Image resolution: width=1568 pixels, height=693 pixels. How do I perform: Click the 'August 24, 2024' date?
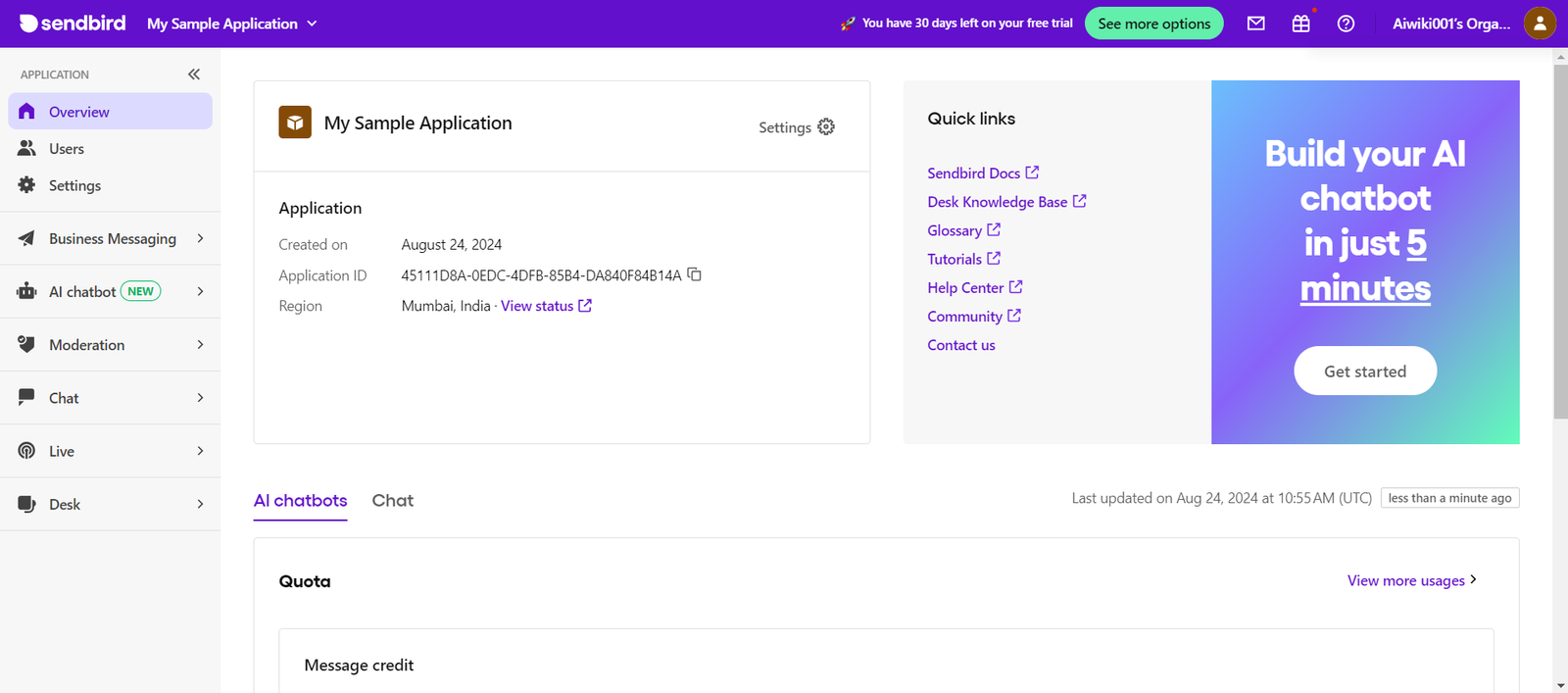[452, 244]
